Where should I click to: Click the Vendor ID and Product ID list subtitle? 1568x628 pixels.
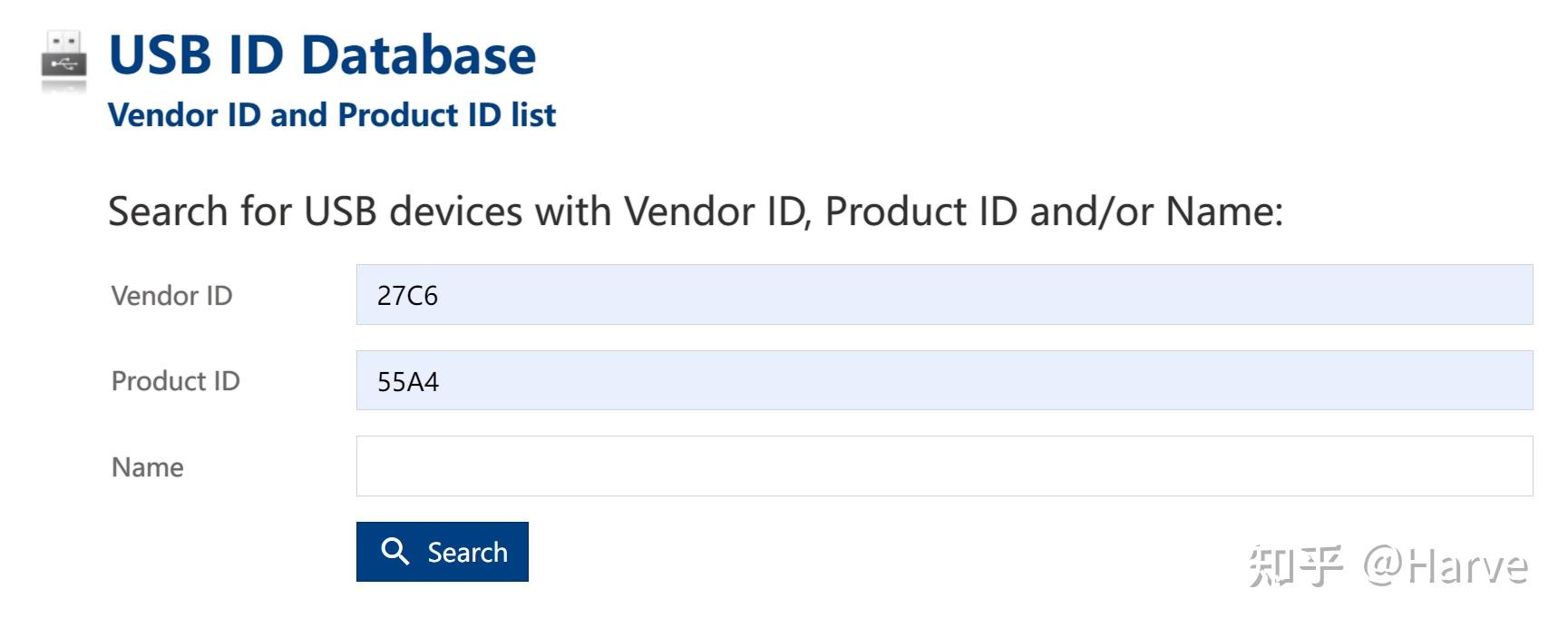(331, 115)
